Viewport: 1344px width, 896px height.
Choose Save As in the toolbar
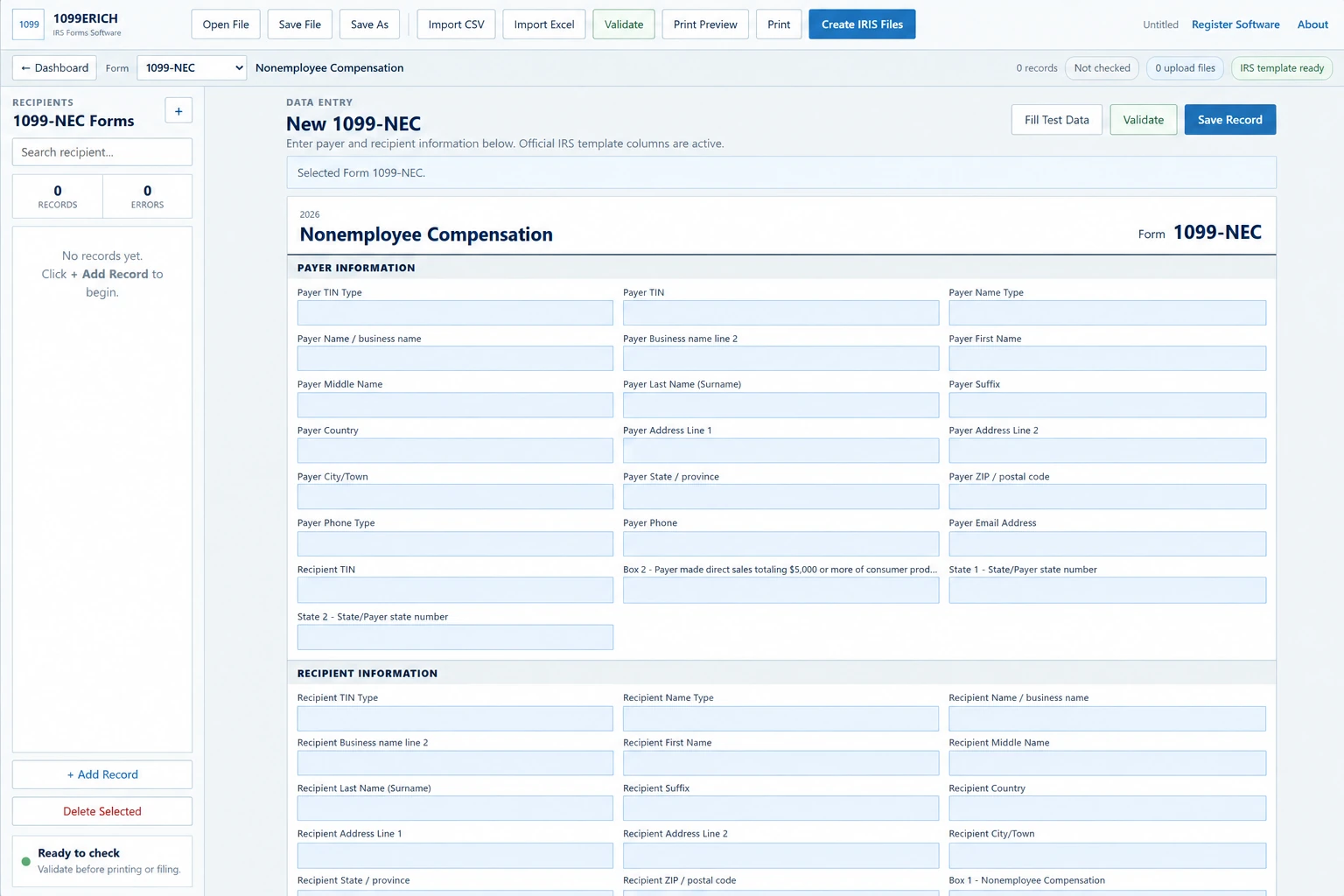pos(369,24)
